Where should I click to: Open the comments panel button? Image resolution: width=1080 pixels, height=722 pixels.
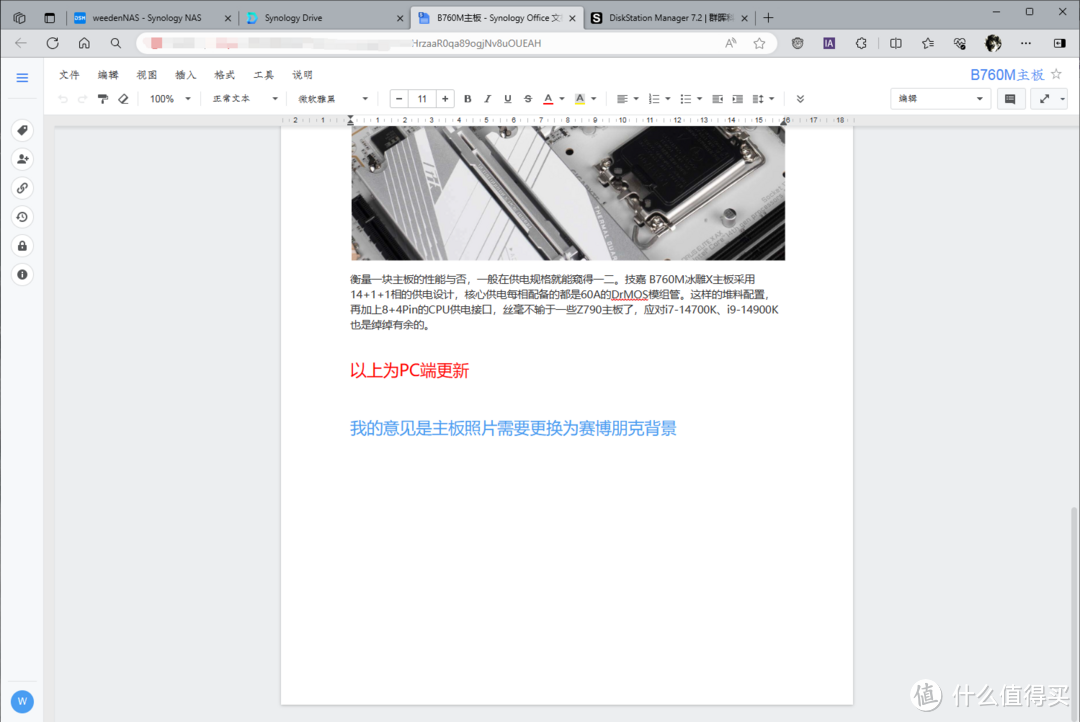[x=1010, y=99]
